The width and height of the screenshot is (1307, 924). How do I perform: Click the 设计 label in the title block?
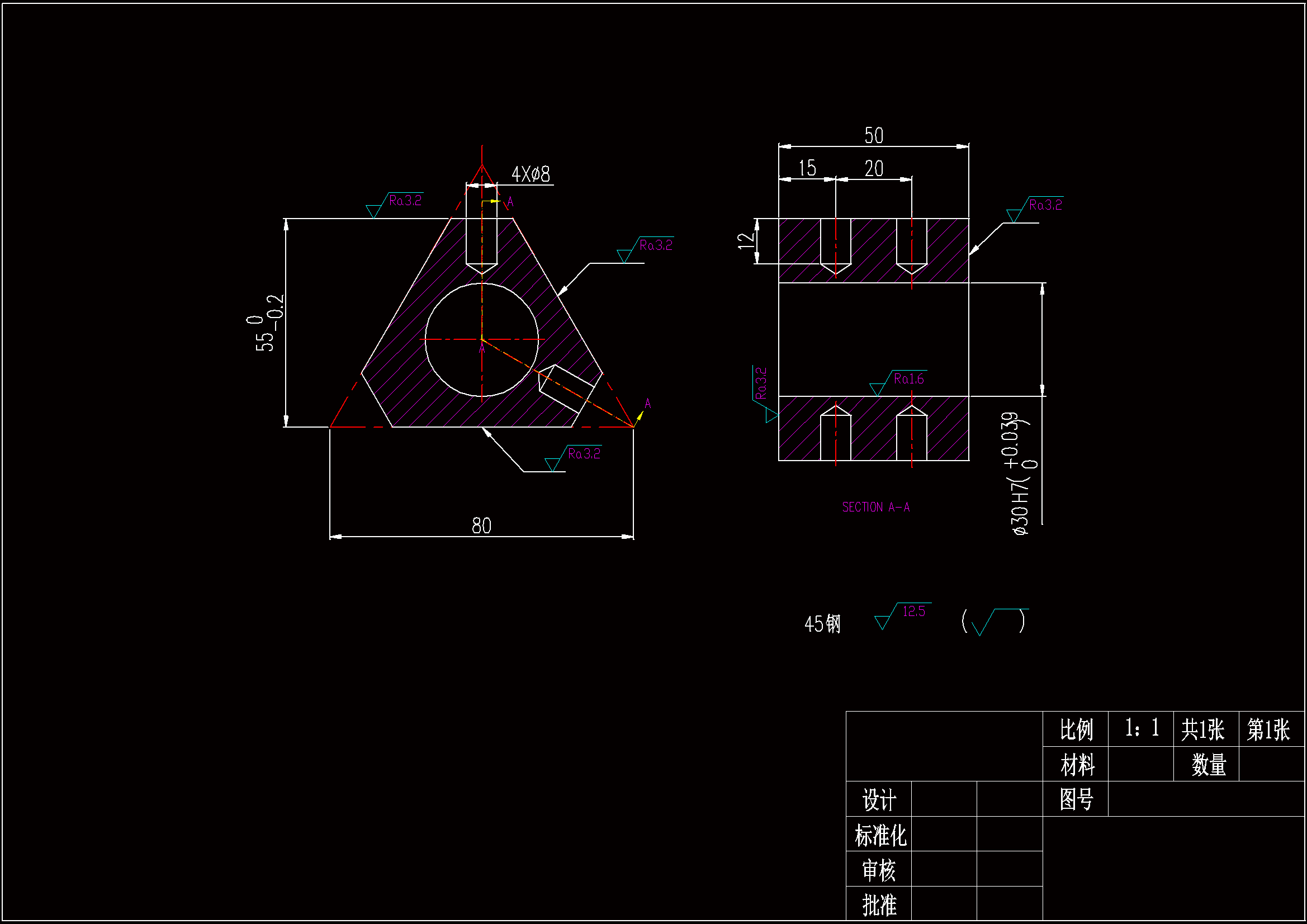pyautogui.click(x=879, y=800)
